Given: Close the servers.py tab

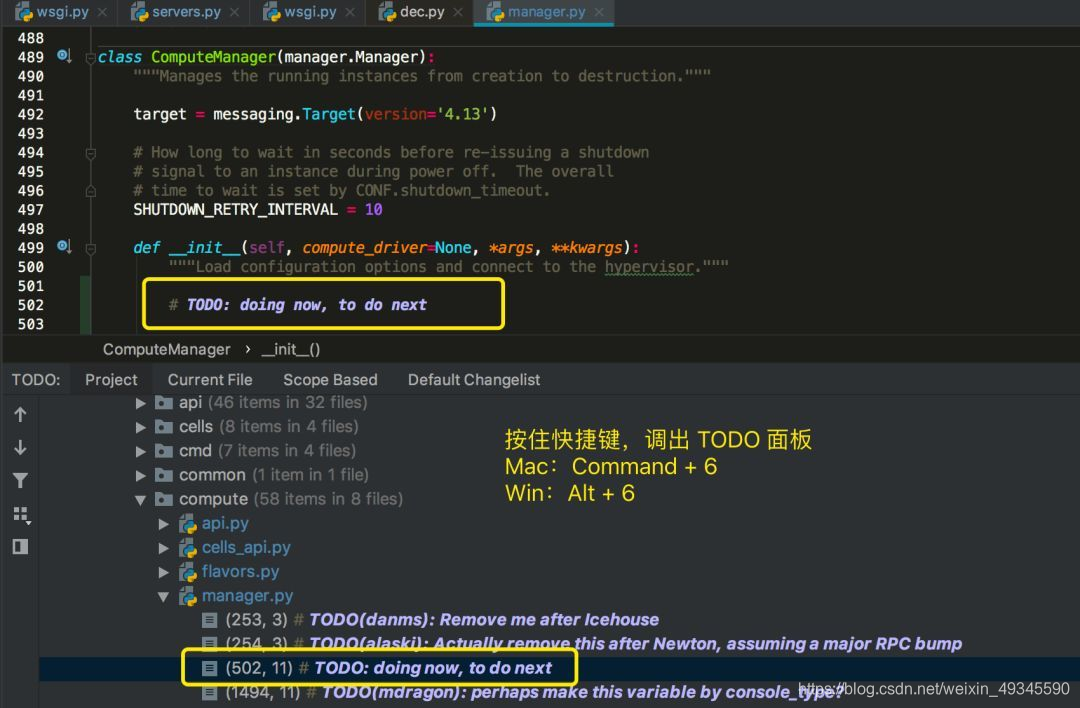Looking at the screenshot, I should pyautogui.click(x=234, y=12).
